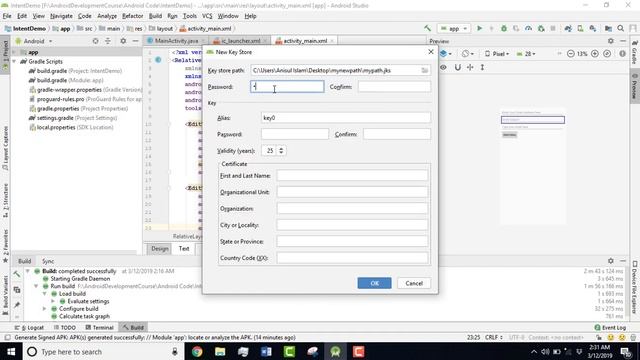Screen dimensions: 640x360
Task: Open design surface layers dropdown in Preview
Action: [446, 54]
